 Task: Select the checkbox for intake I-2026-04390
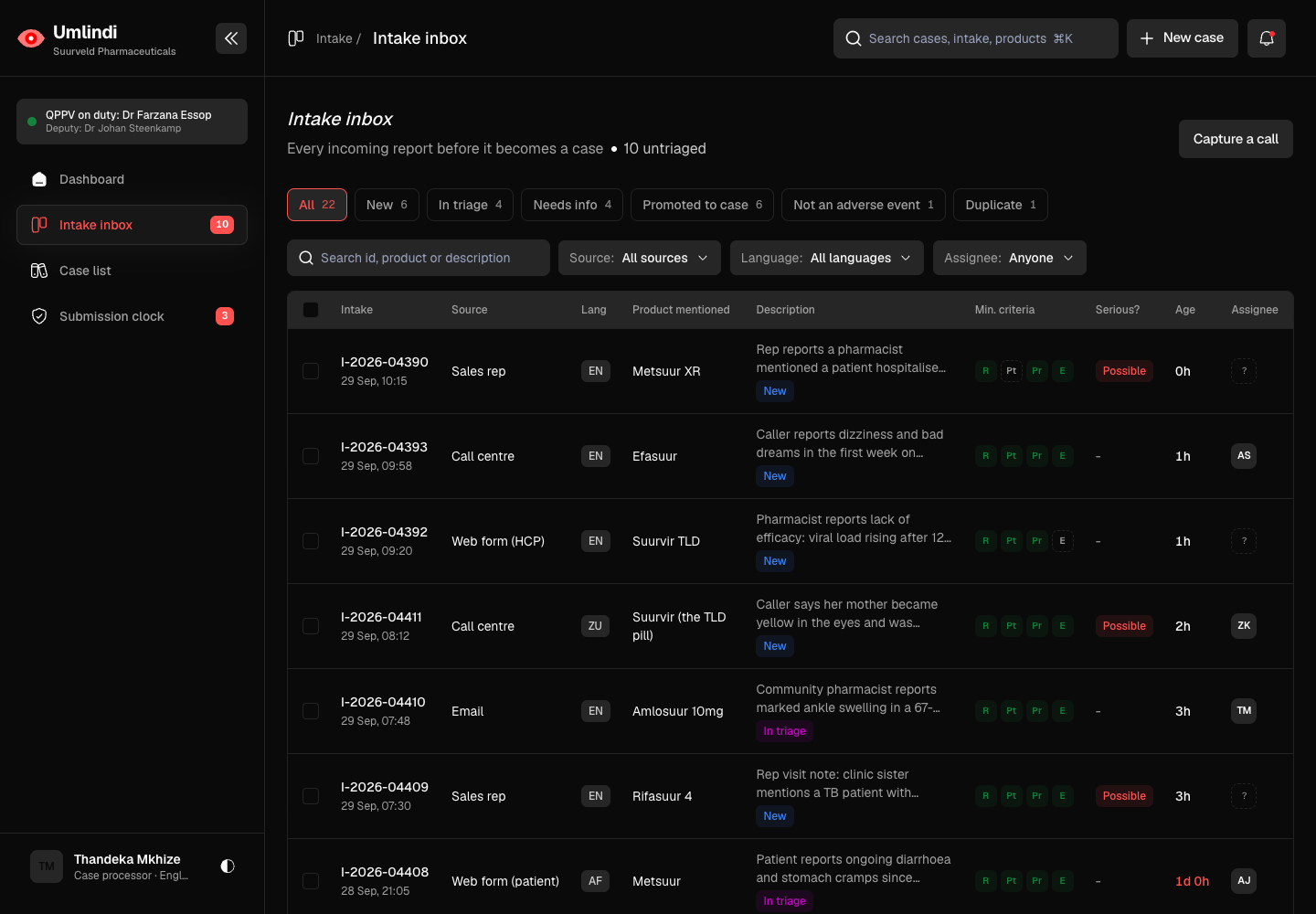(x=311, y=371)
